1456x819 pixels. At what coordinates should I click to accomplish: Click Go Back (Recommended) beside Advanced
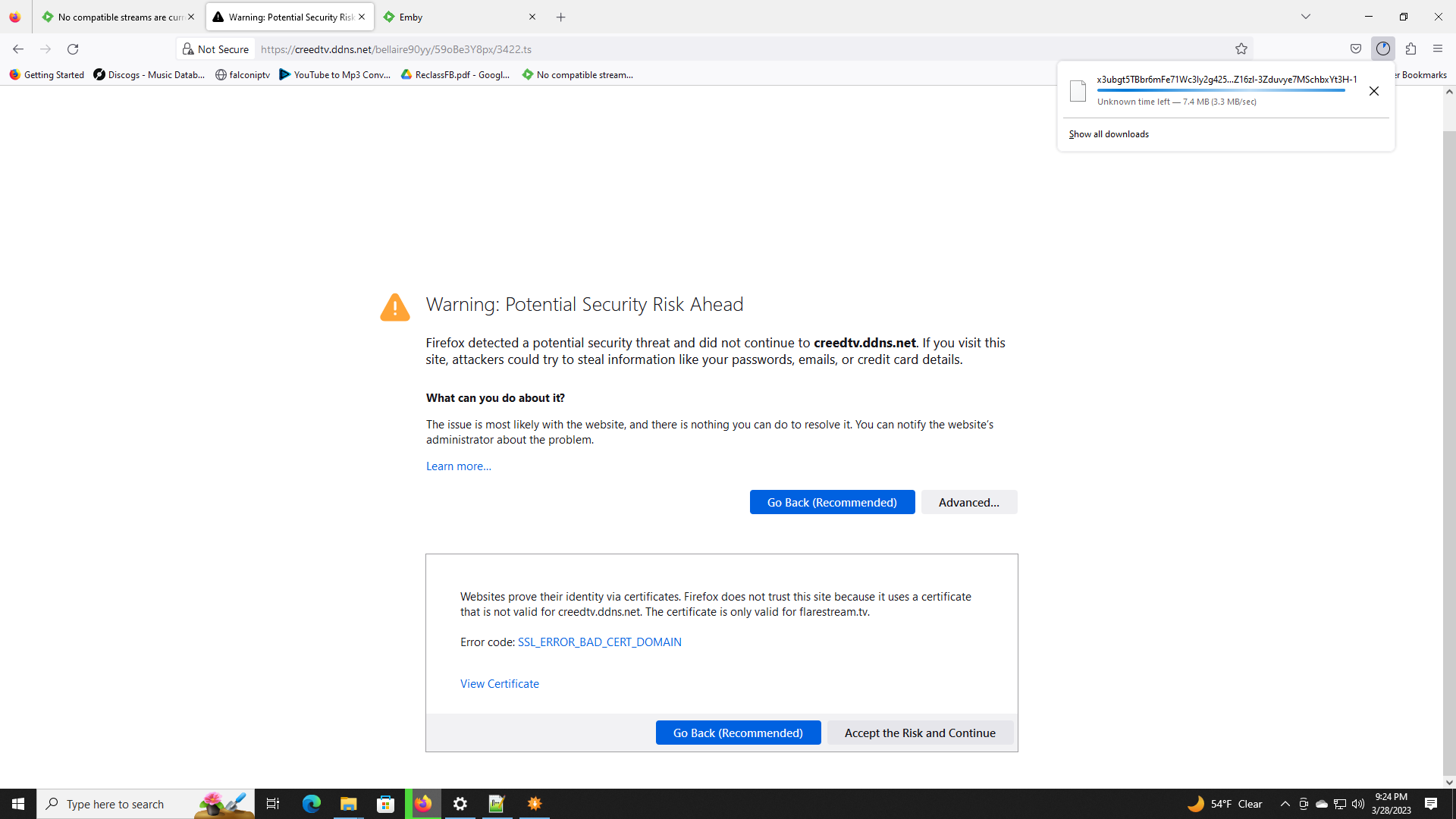click(832, 502)
